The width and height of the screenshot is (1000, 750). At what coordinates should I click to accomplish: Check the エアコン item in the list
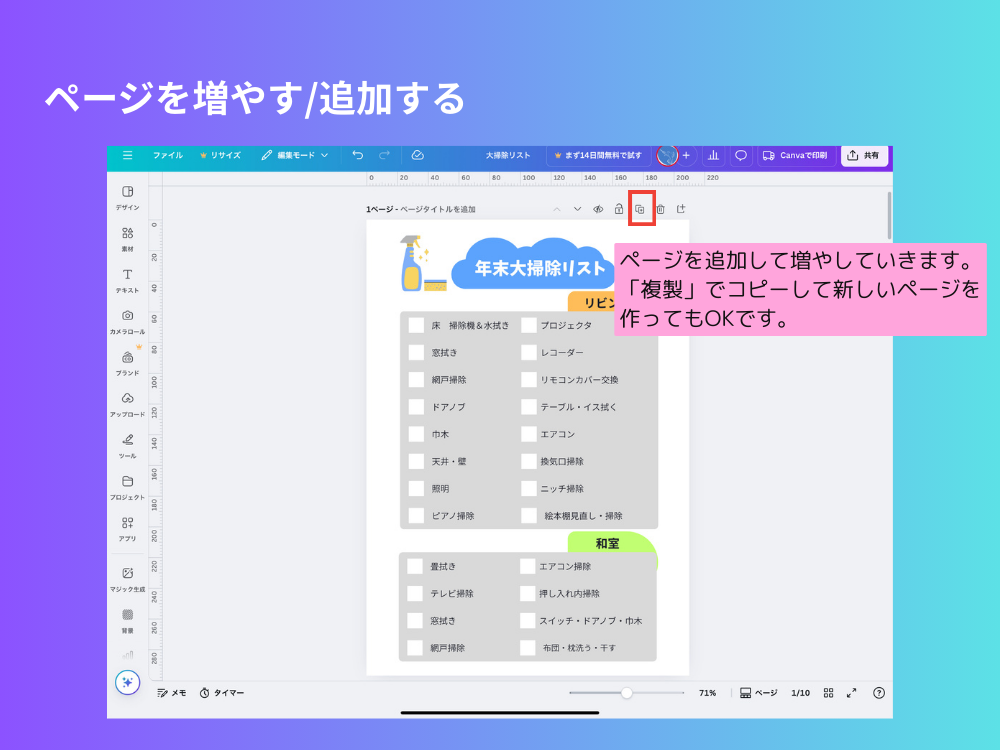[x=528, y=434]
